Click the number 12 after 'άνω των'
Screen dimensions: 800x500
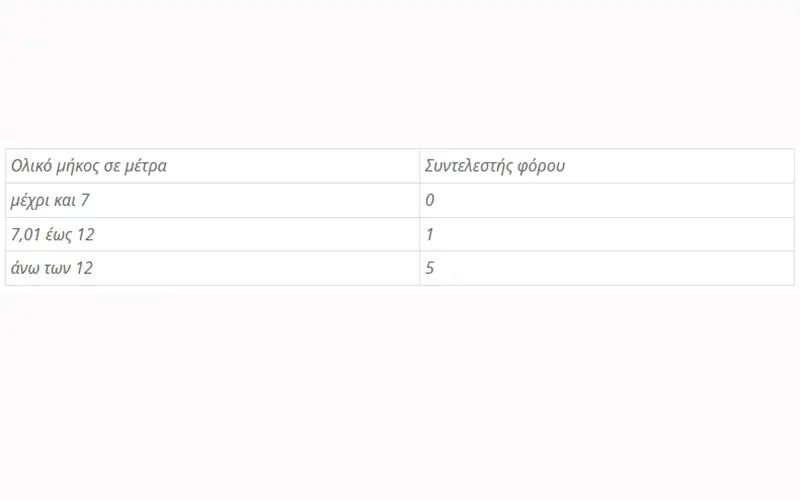pos(85,268)
